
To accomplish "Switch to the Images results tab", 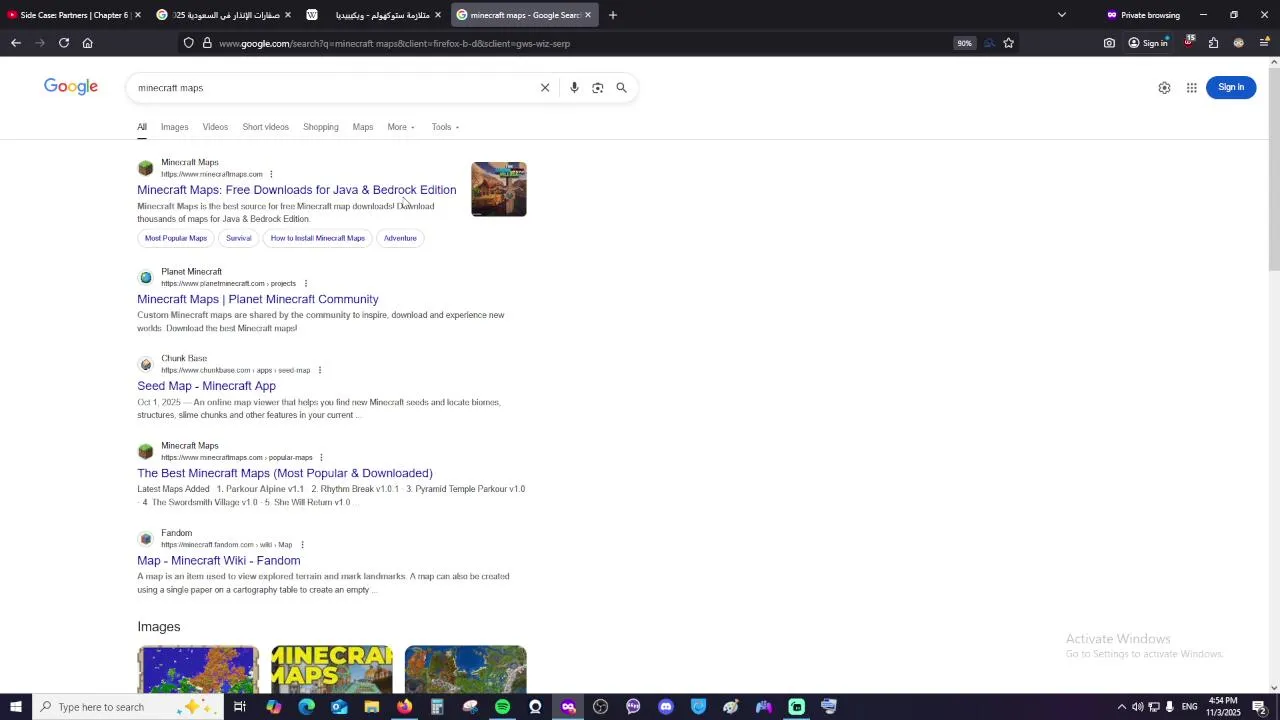I will click(174, 127).
